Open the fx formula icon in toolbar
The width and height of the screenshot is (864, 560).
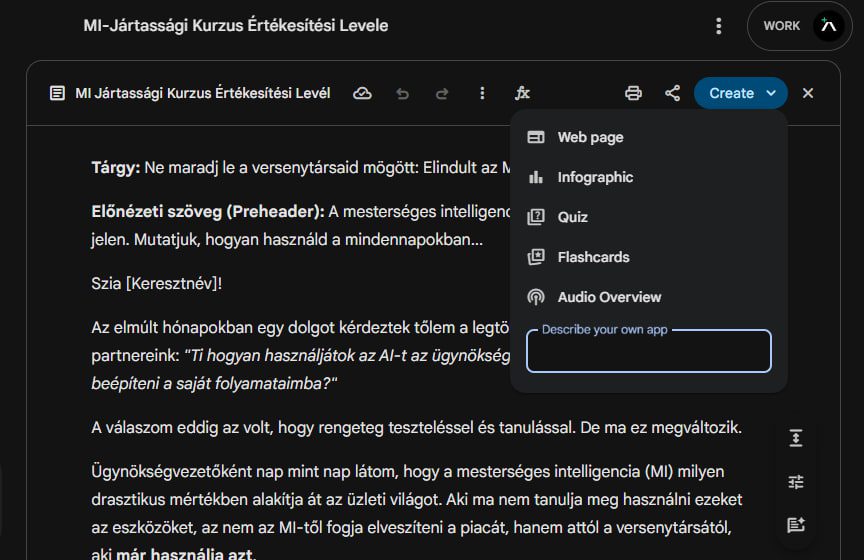click(x=522, y=93)
